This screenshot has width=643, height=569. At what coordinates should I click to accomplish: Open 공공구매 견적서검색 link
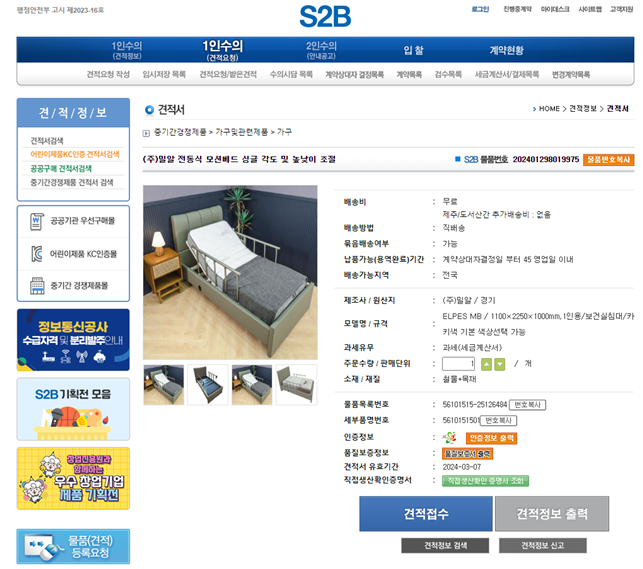tap(61, 168)
